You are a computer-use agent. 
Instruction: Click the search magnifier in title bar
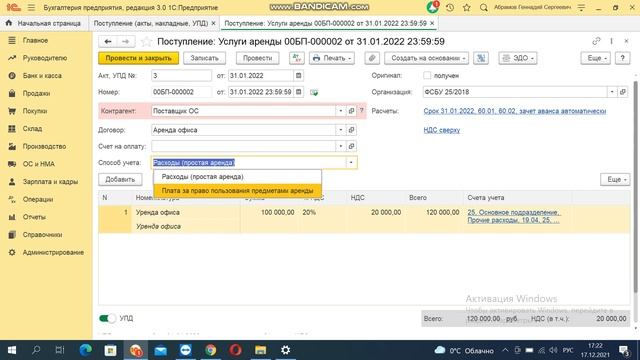tap(484, 7)
